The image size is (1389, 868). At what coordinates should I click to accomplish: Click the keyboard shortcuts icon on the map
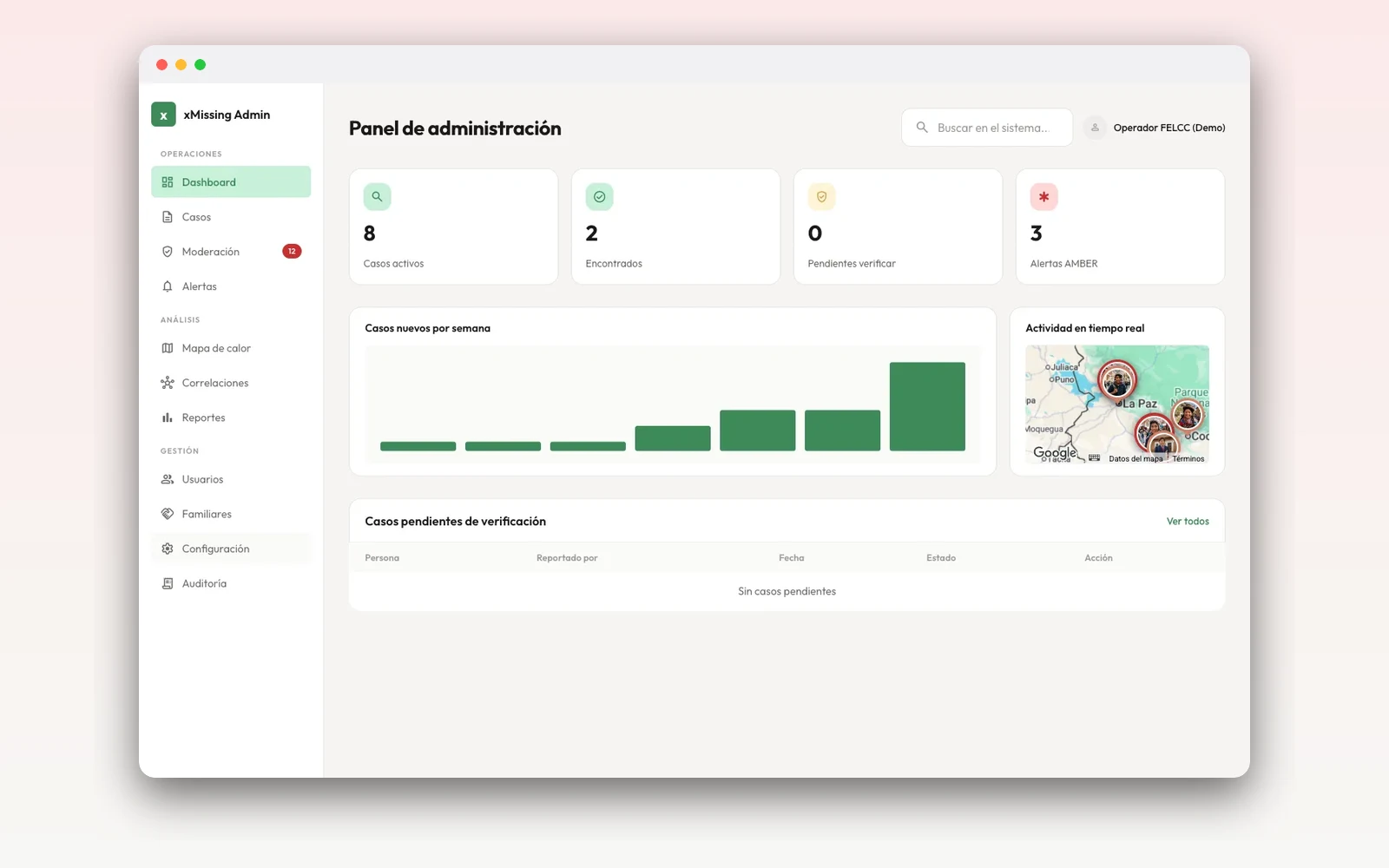[1094, 457]
